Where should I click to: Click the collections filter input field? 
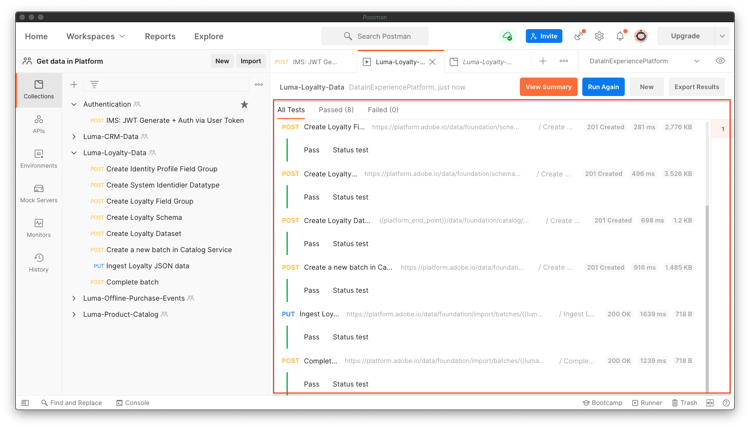[x=166, y=85]
